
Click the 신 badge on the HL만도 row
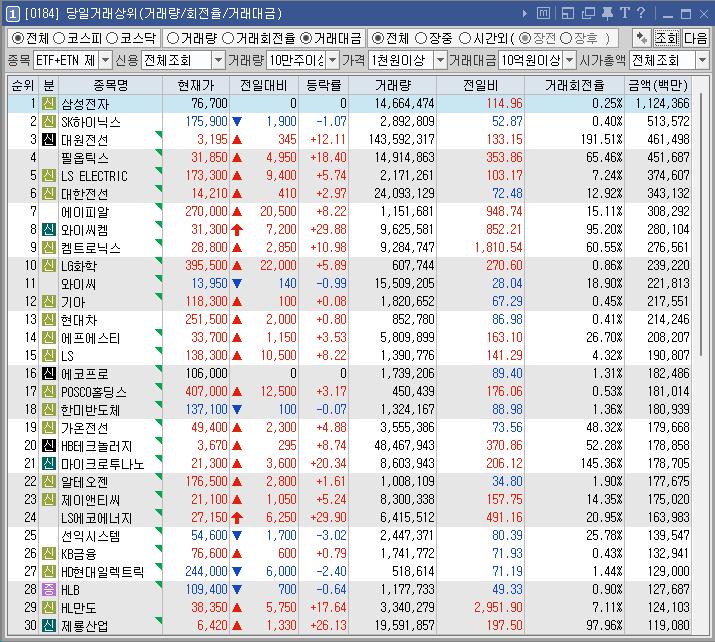tap(49, 607)
